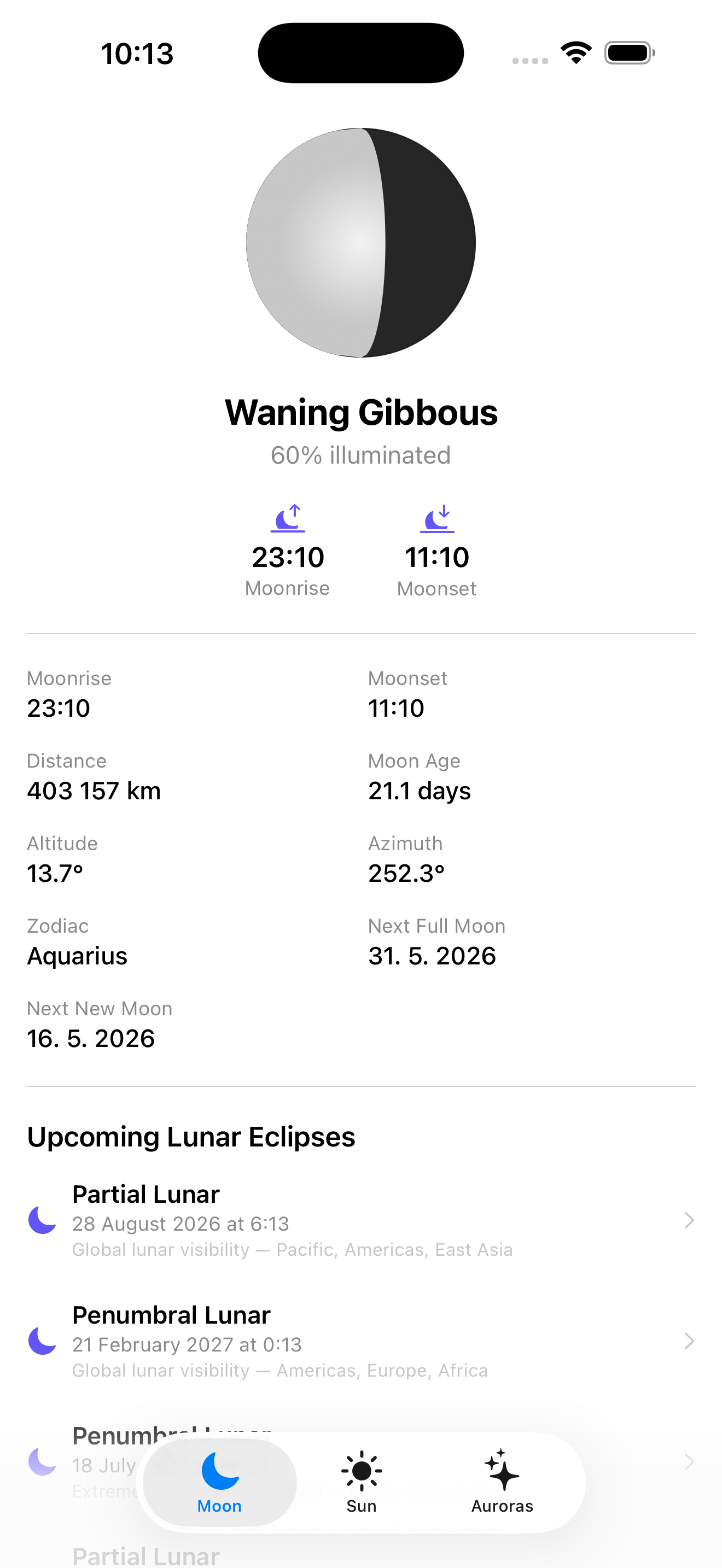The image size is (722, 1568).
Task: Select the Auroras sparkle icon in tab bar
Action: pos(502,1470)
